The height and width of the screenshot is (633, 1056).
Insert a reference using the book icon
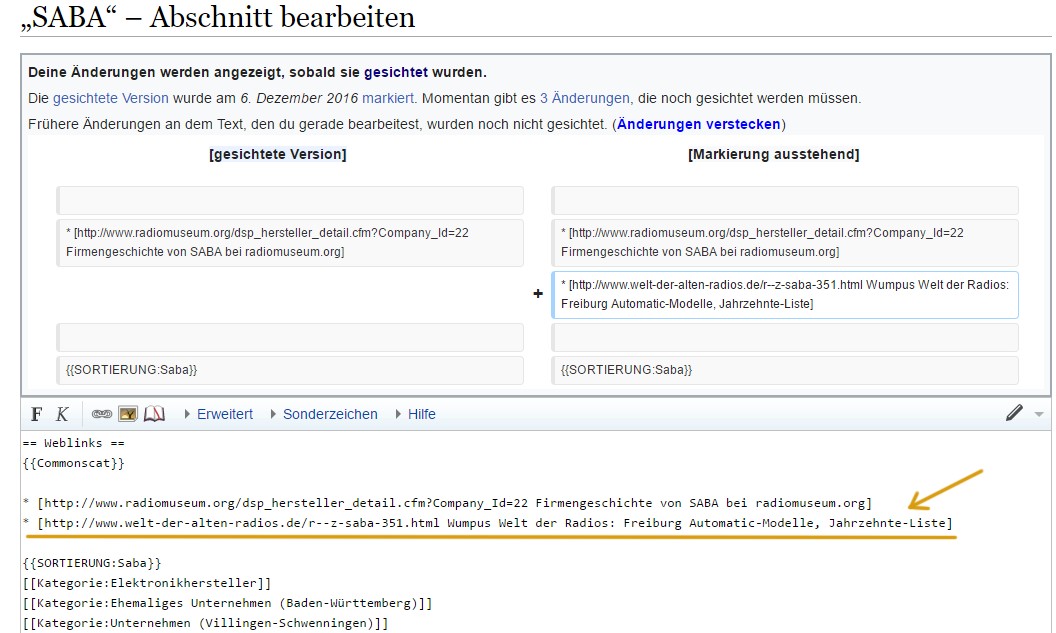pos(154,414)
